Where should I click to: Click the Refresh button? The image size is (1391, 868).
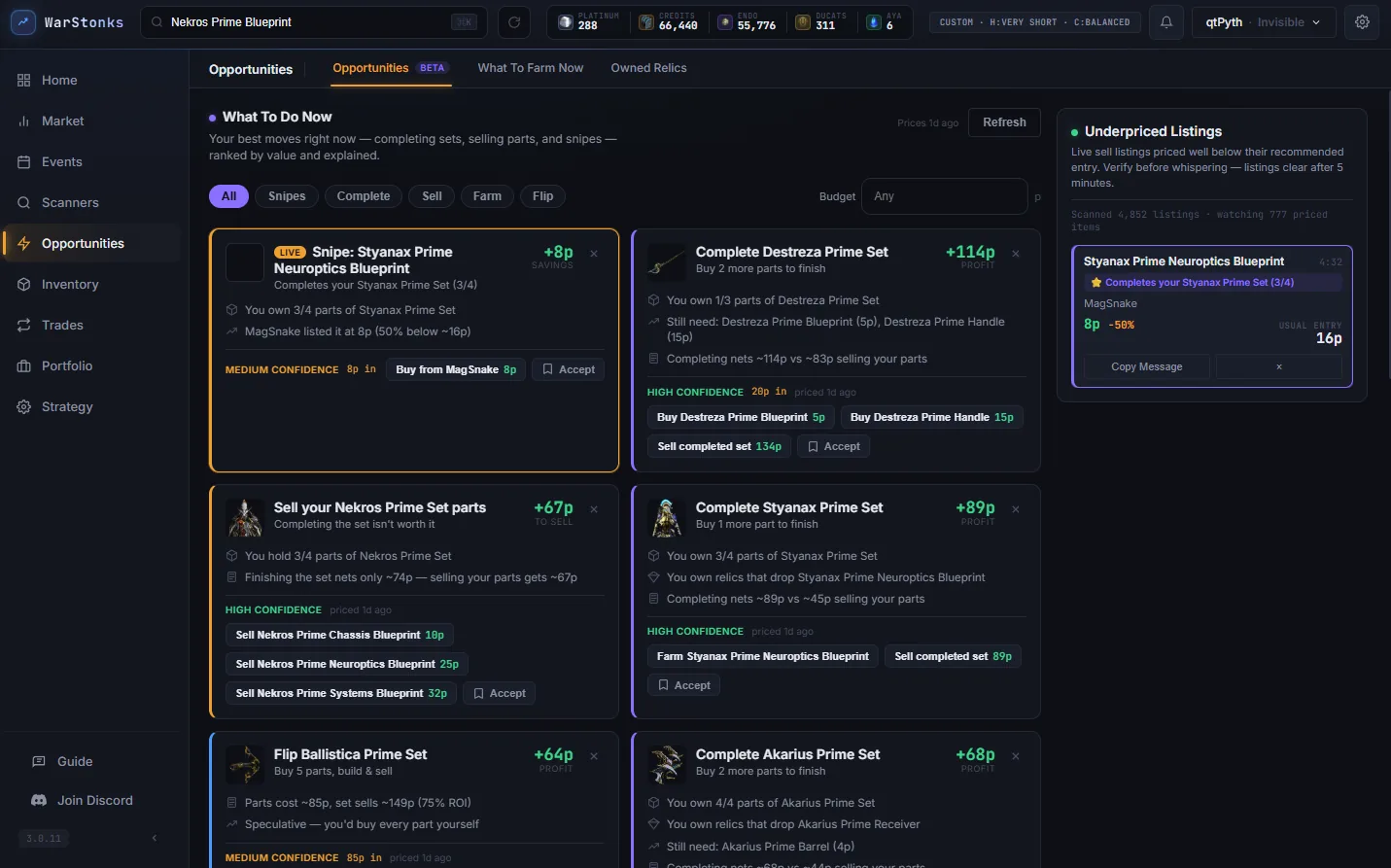(x=1004, y=122)
